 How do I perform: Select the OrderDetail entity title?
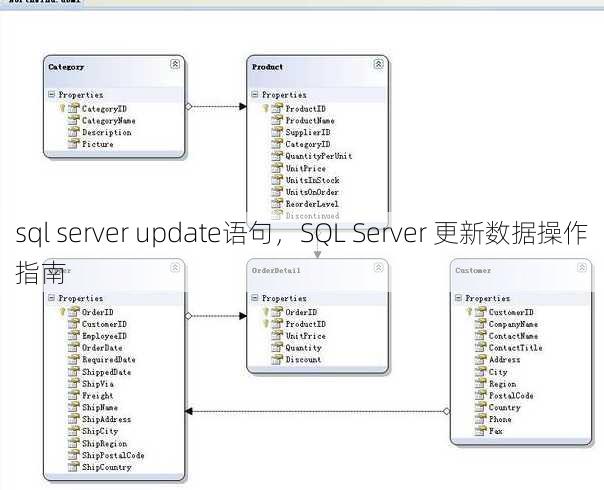coord(276,270)
